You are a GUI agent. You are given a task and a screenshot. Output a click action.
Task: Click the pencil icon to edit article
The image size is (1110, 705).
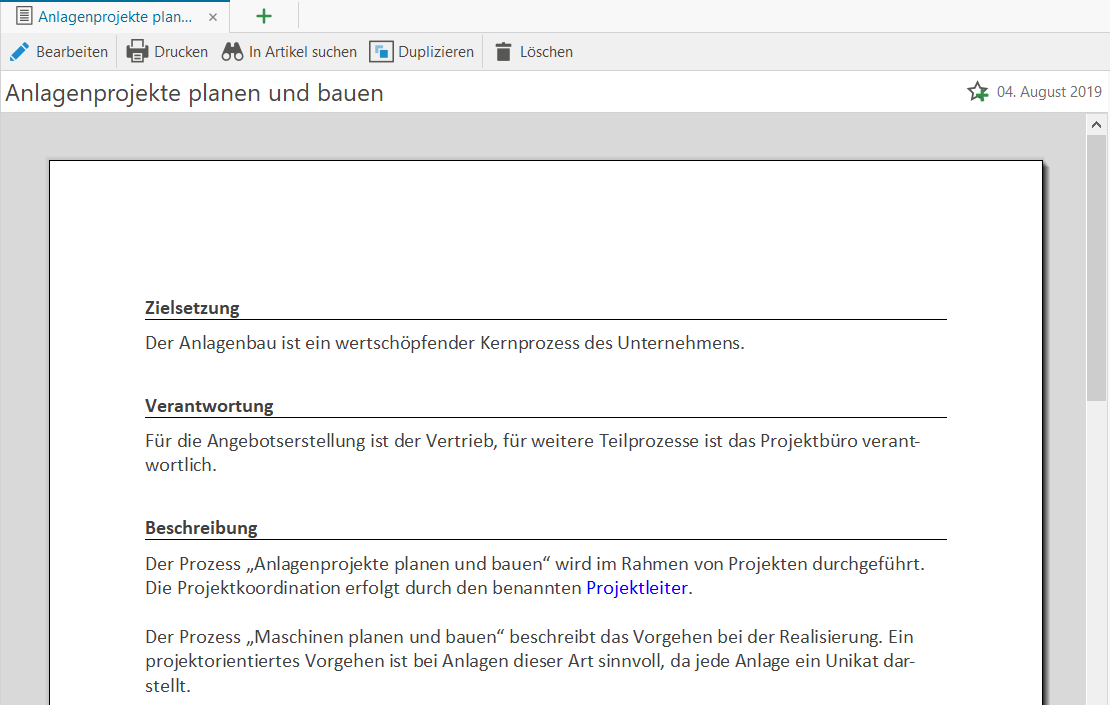pyautogui.click(x=19, y=52)
